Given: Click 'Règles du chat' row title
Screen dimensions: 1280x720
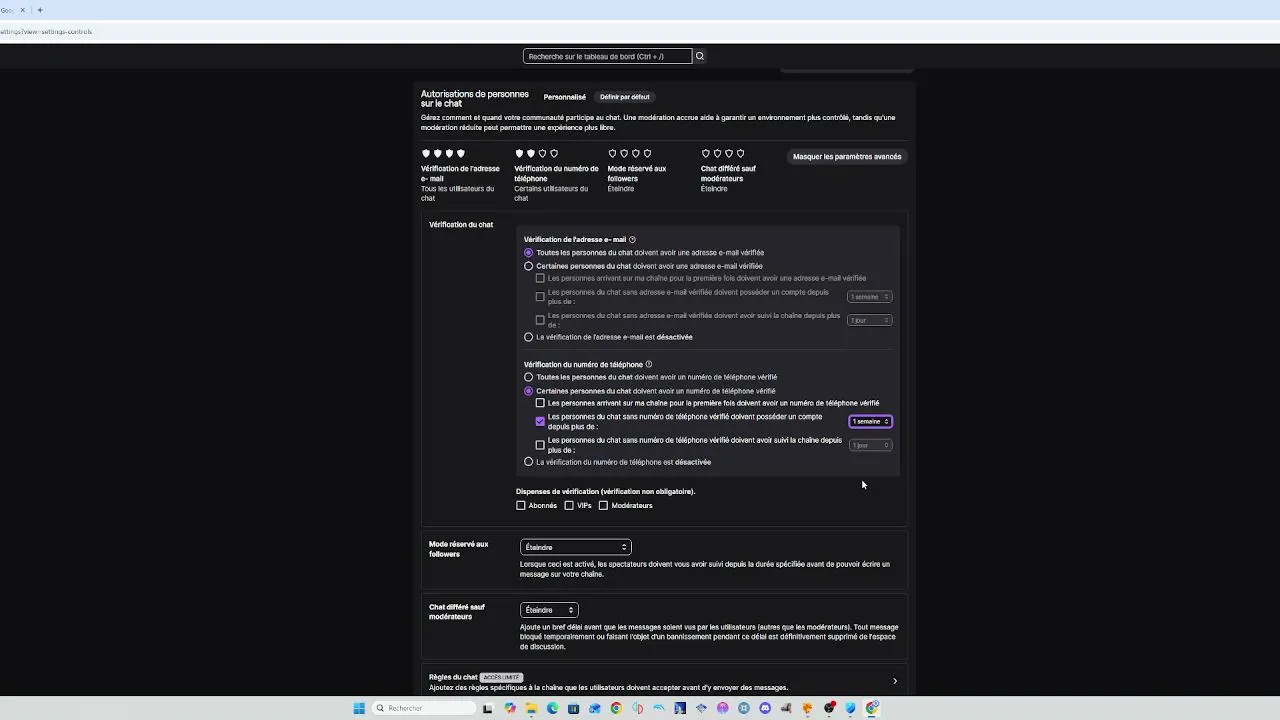Looking at the screenshot, I should click(x=453, y=677).
